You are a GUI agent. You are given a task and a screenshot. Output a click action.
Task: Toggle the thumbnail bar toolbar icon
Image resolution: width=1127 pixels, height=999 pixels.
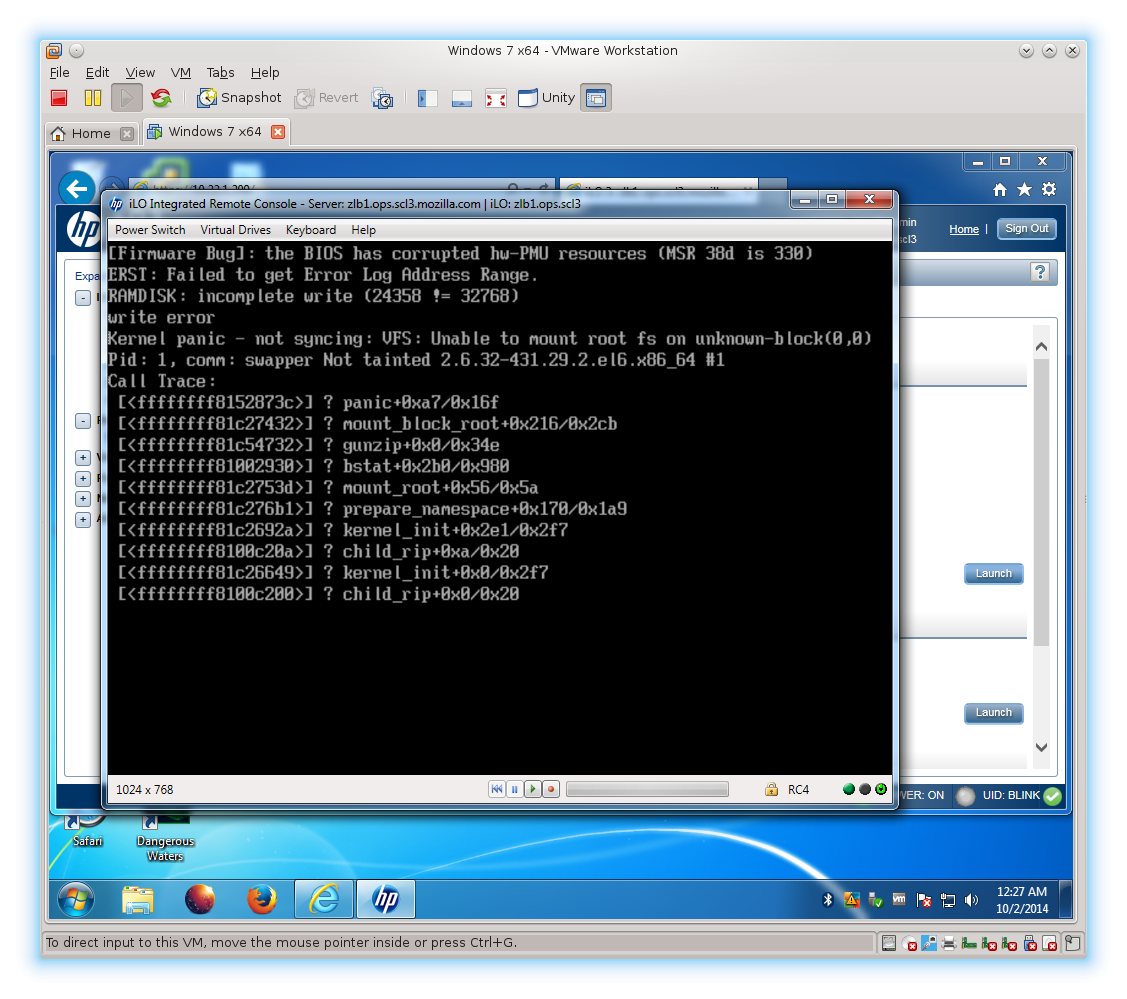[x=461, y=98]
